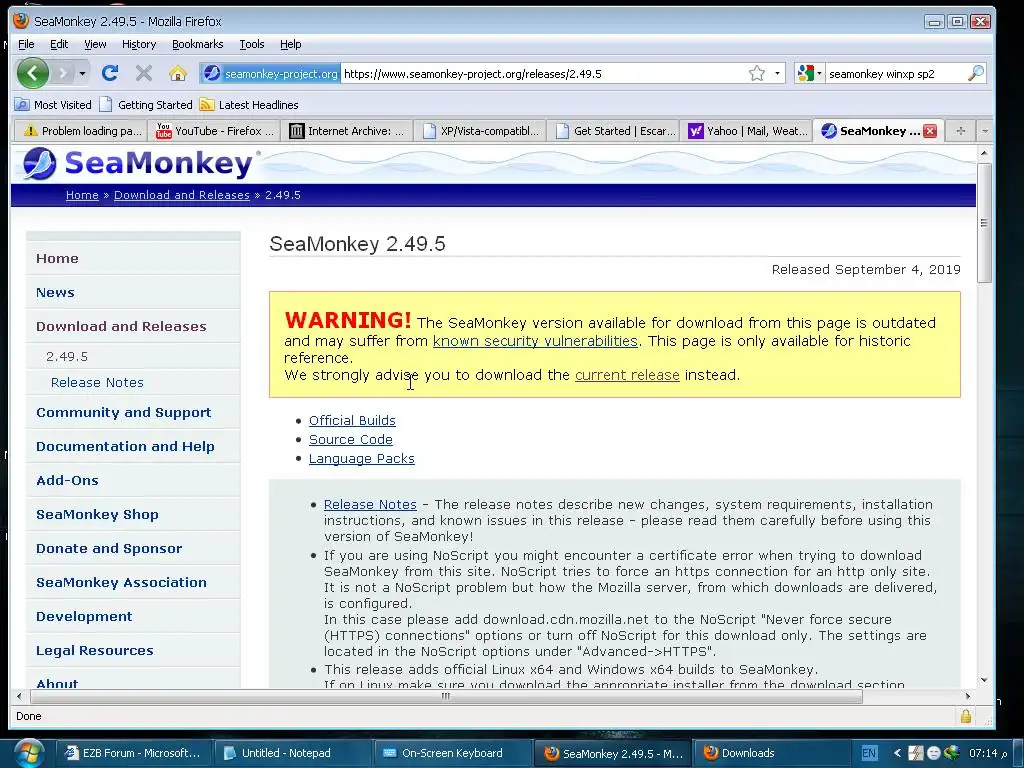Click the seamonkey-project.org site identity button
1024x768 pixels.
tap(270, 73)
